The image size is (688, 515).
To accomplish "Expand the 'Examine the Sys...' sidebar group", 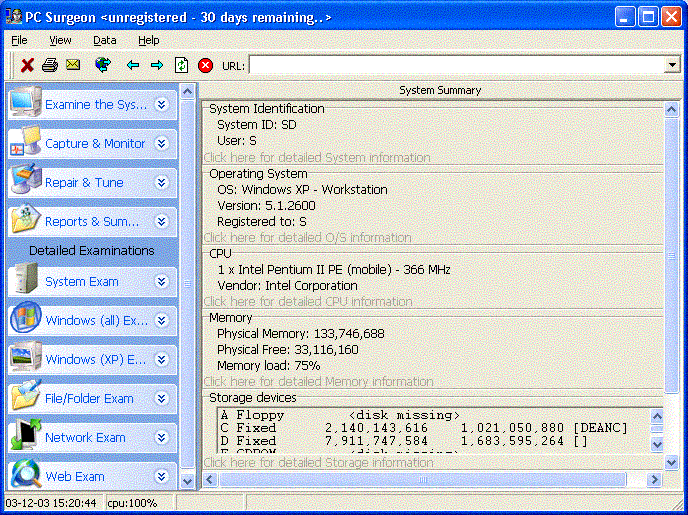I will [x=161, y=104].
